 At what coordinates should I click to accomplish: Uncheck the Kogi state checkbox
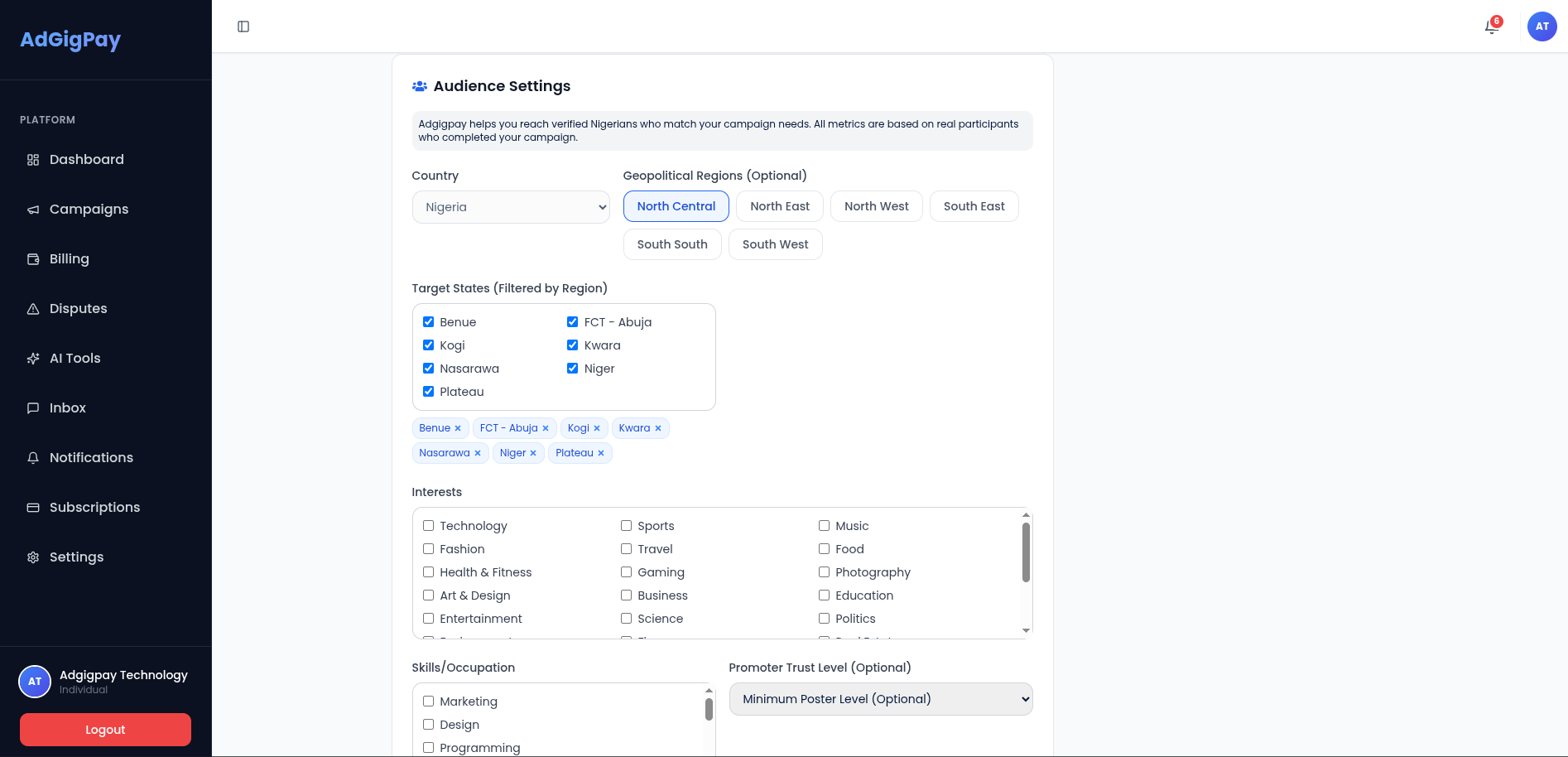(428, 345)
